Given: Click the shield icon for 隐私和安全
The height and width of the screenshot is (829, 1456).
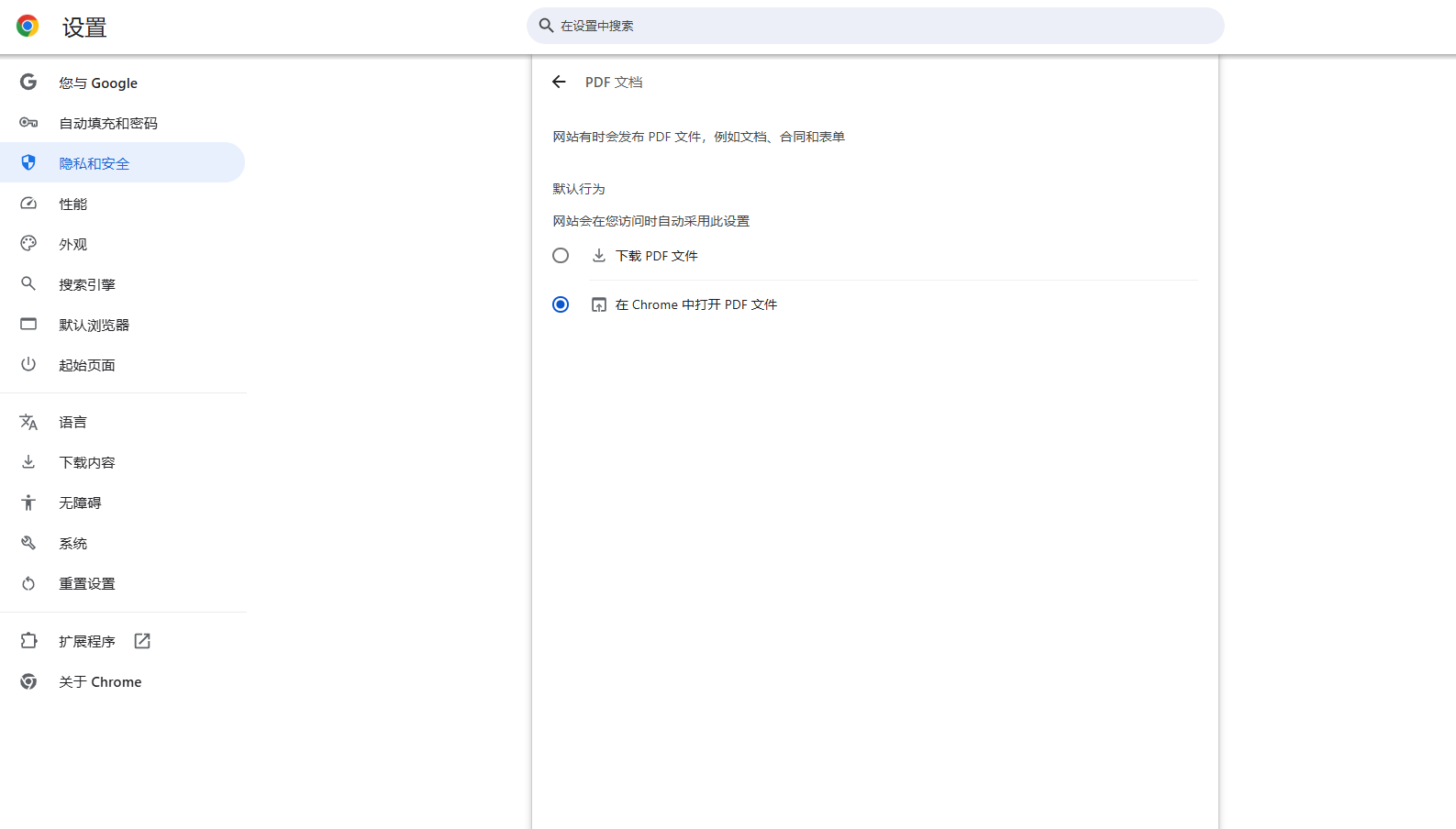Looking at the screenshot, I should coord(28,162).
